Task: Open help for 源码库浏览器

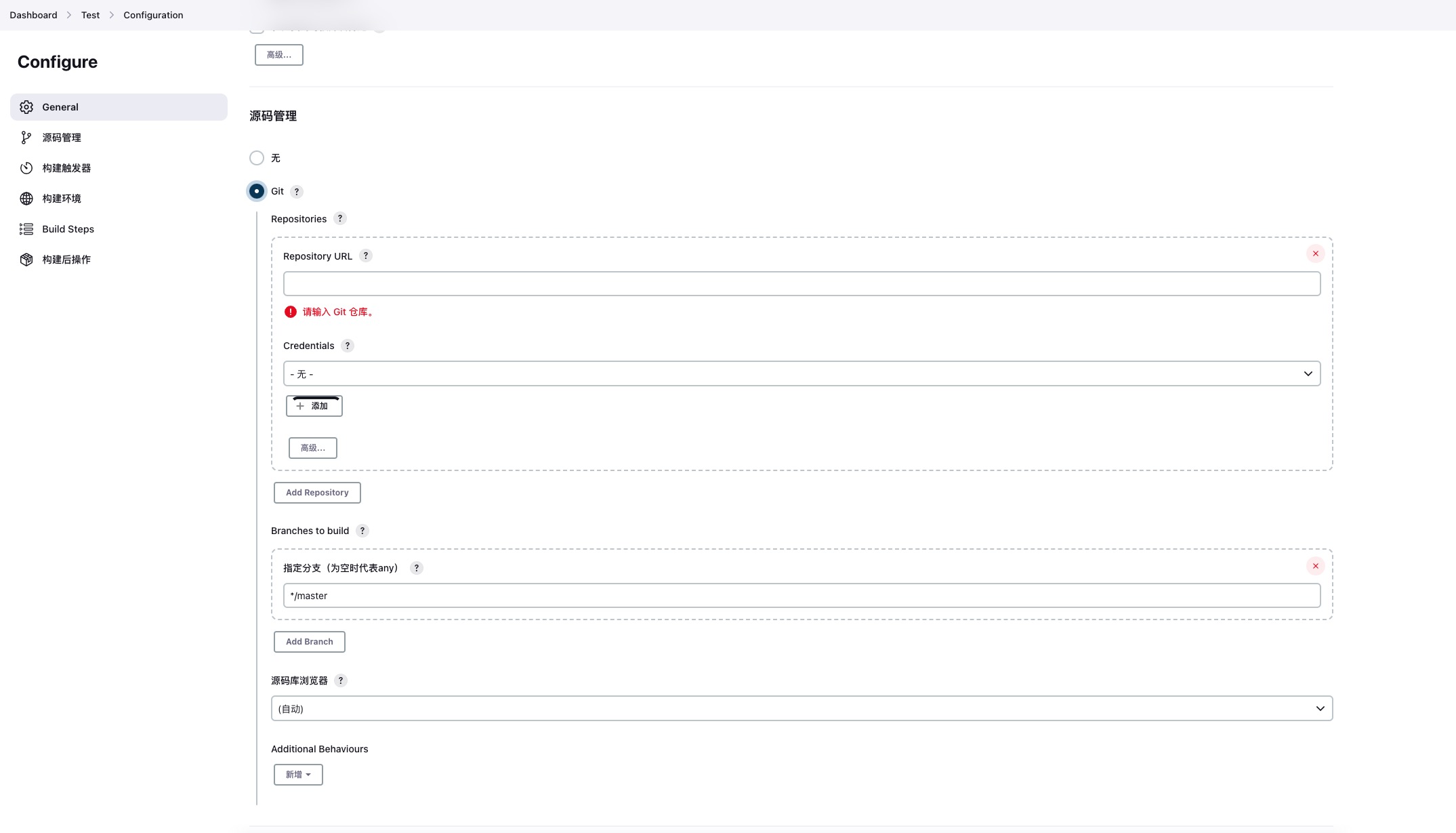Action: (x=341, y=680)
